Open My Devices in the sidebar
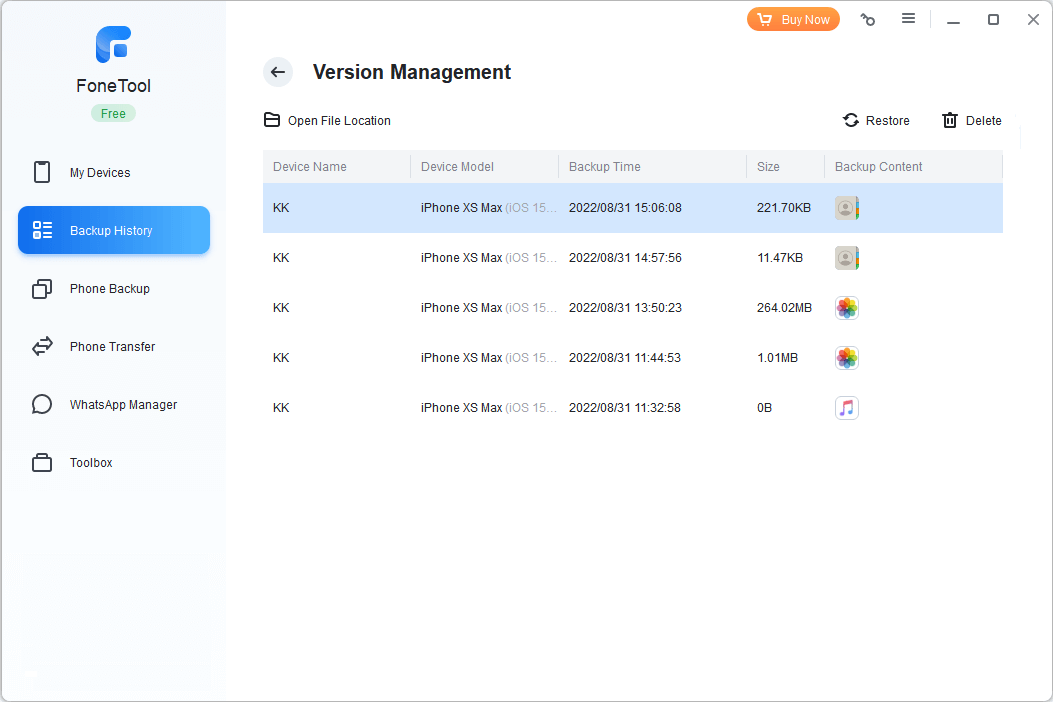This screenshot has height=702, width=1053. pos(100,173)
